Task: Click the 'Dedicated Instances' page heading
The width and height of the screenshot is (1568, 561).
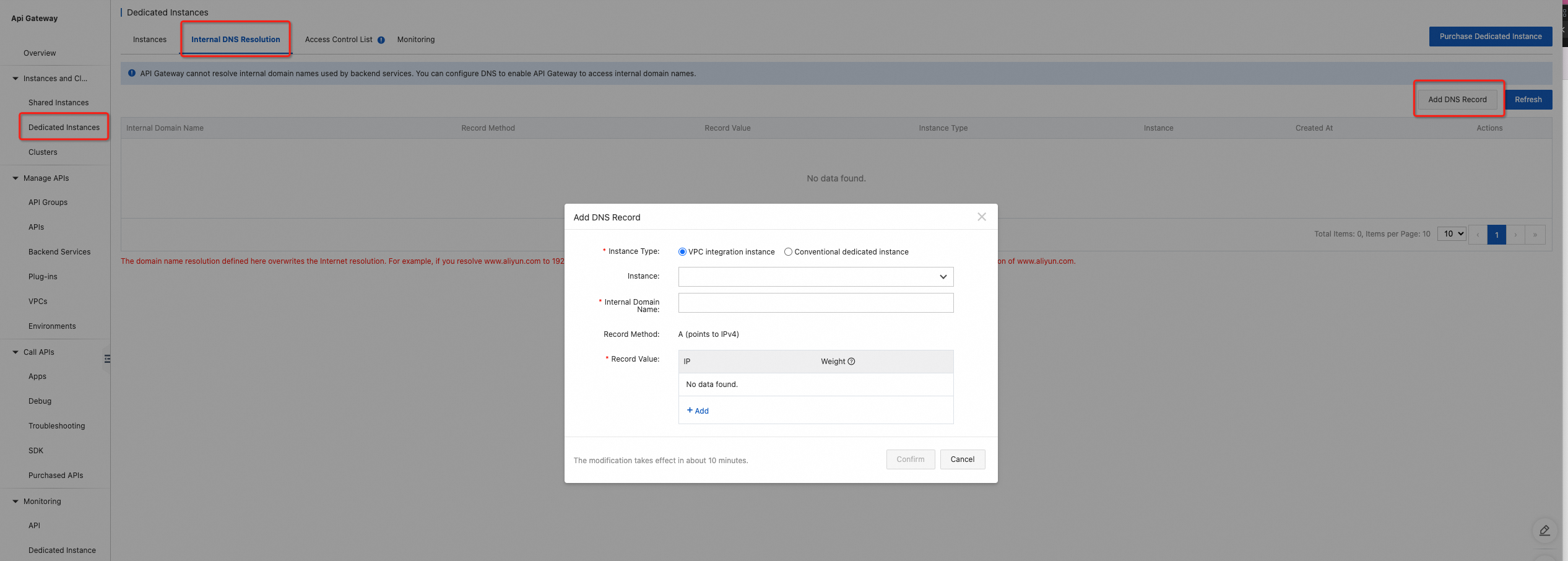Action: 167,12
